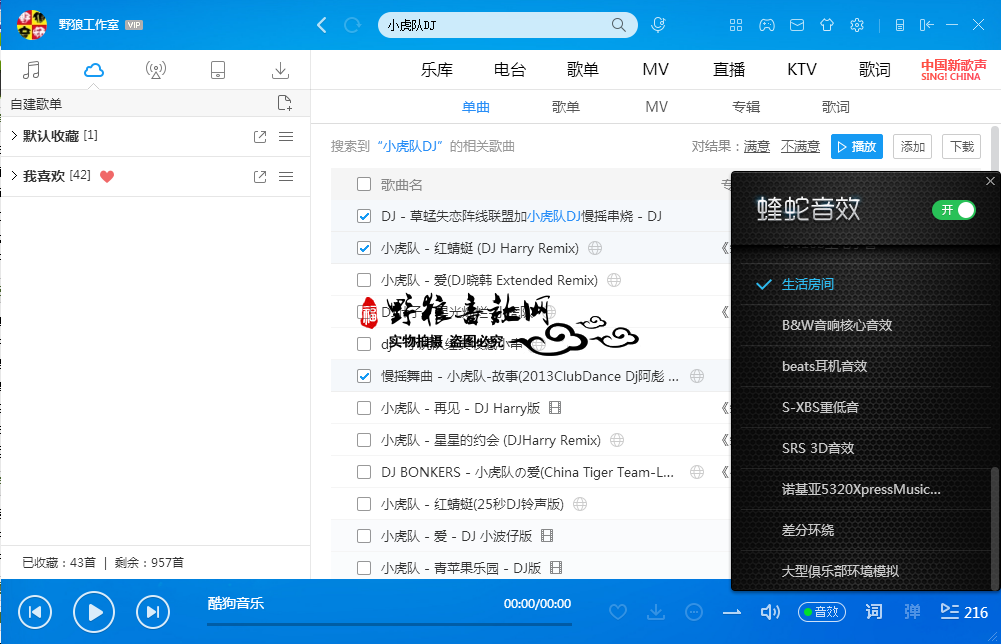
Task: Toggle desktop lyrics with 词 button
Action: point(874,612)
